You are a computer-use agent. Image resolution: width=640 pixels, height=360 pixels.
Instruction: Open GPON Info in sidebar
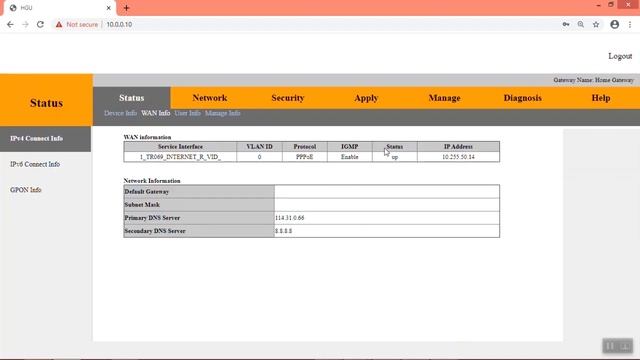[26, 190]
